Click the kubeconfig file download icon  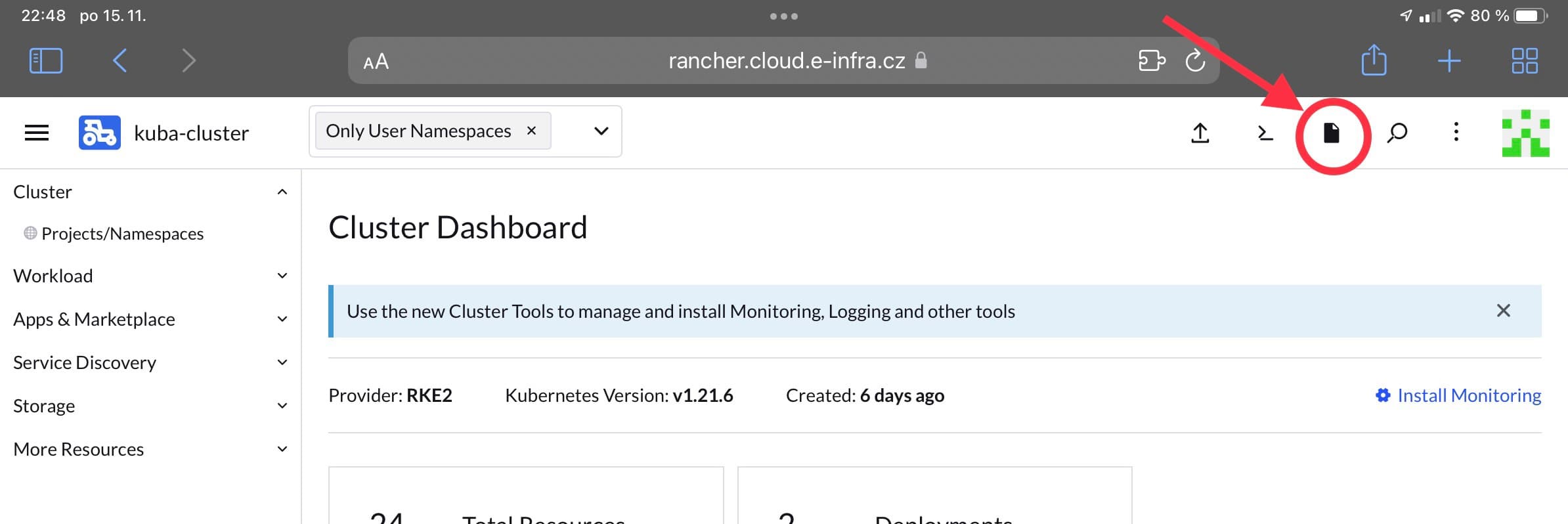click(1331, 133)
